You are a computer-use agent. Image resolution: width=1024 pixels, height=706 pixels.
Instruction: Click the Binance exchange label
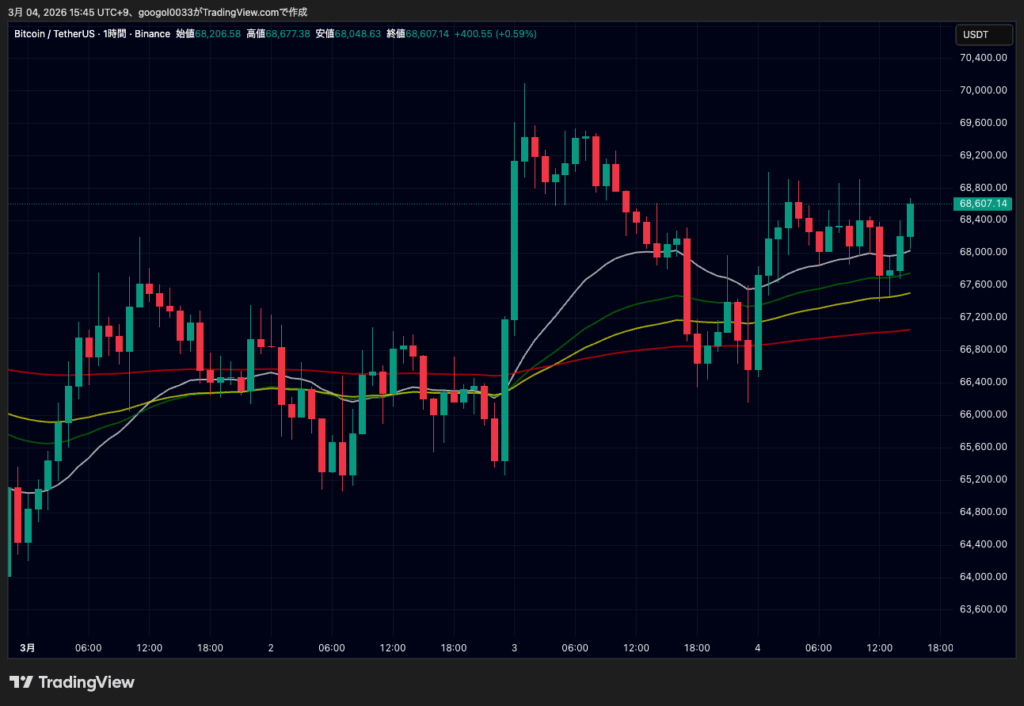(x=152, y=33)
